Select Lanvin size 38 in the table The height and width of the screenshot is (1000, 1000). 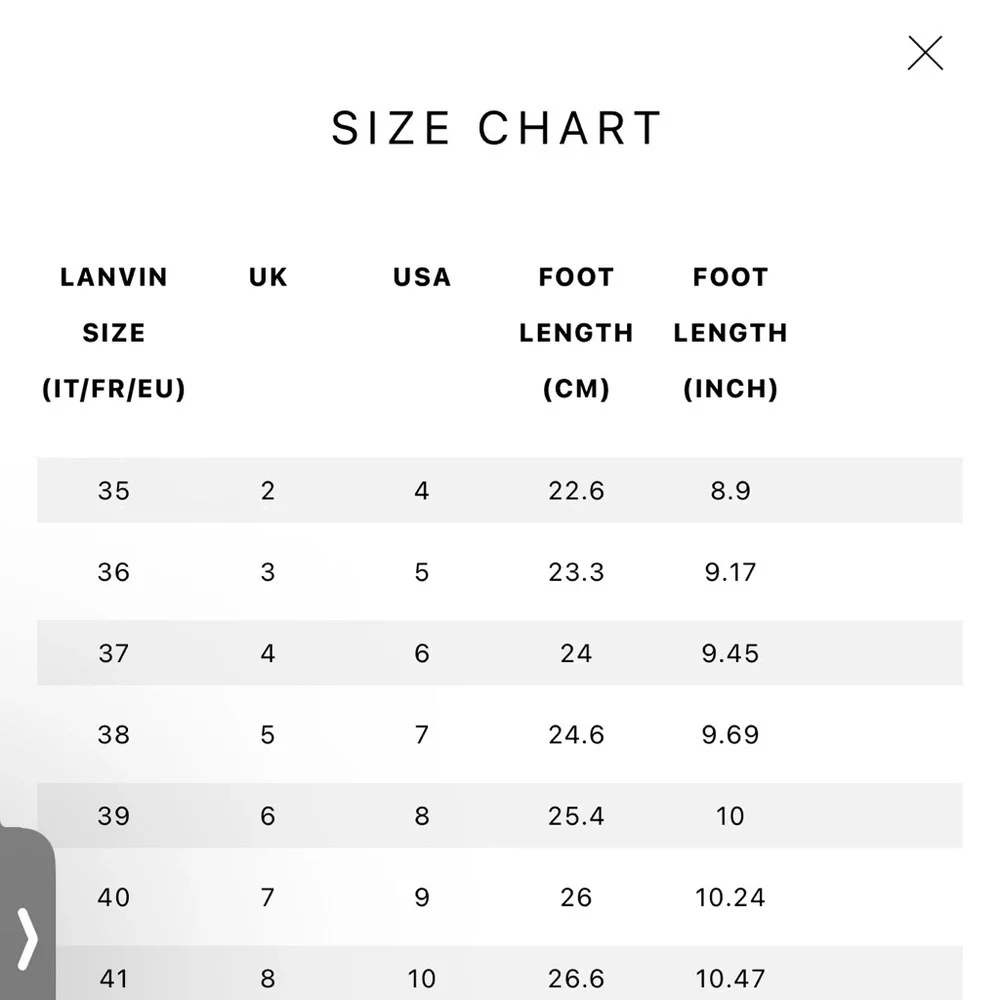114,735
